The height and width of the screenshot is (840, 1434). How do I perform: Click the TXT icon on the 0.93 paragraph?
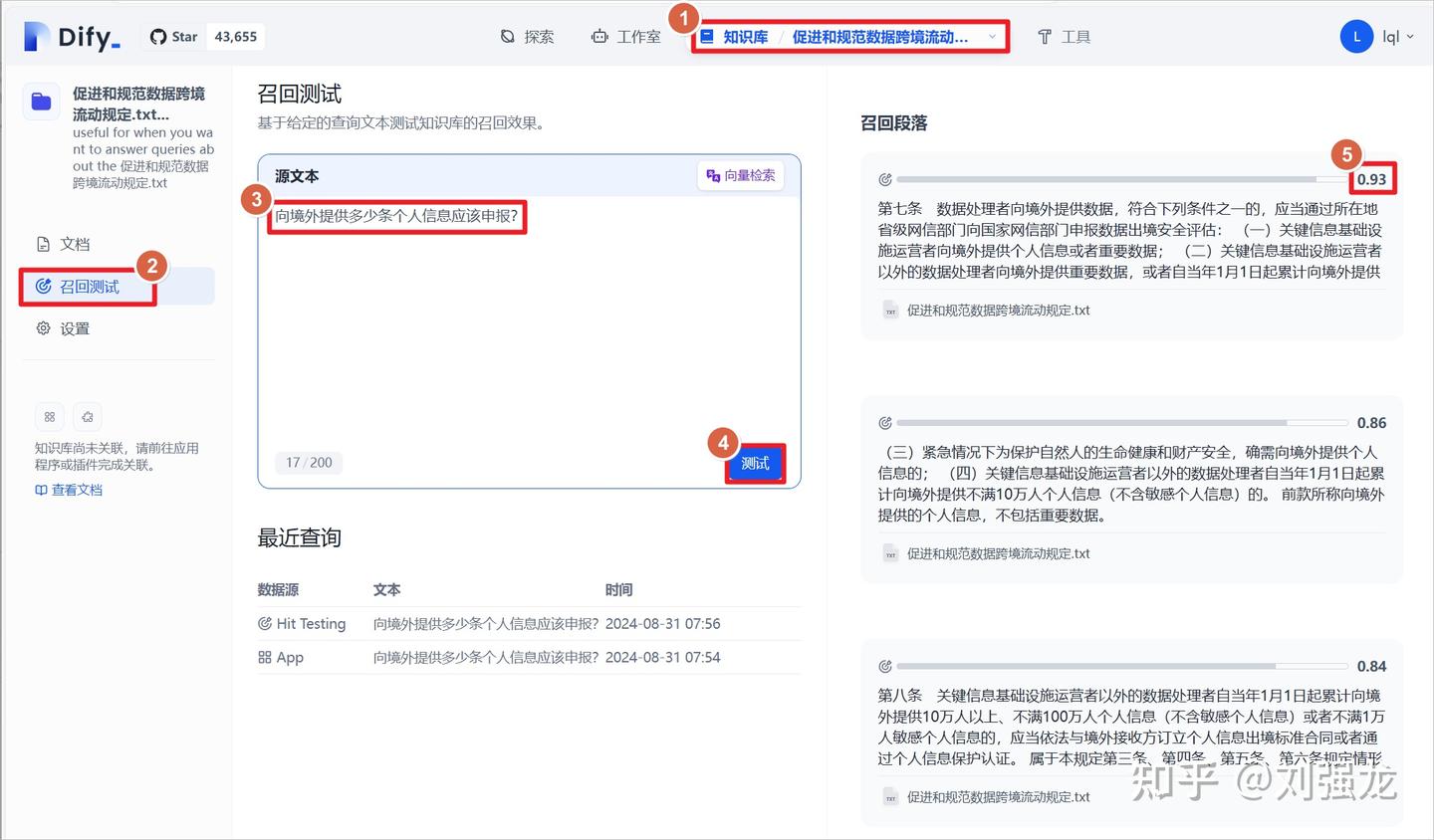[x=889, y=311]
